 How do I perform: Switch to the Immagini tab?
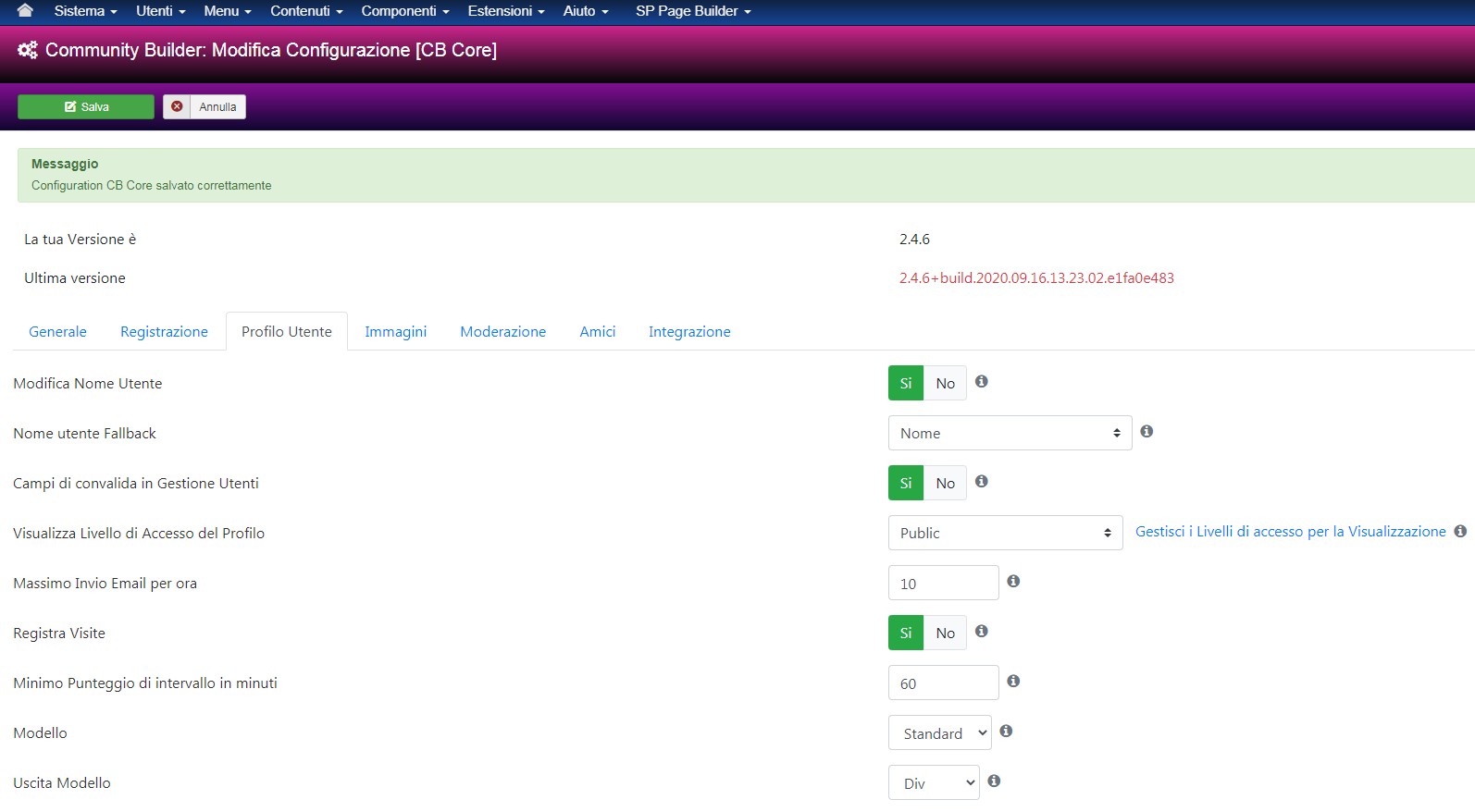tap(395, 331)
